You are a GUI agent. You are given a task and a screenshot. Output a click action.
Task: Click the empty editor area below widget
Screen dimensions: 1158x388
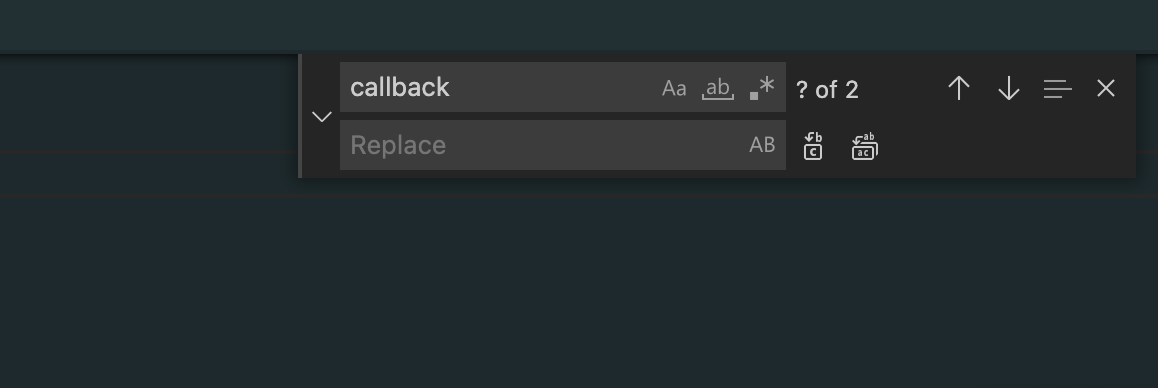point(579,292)
